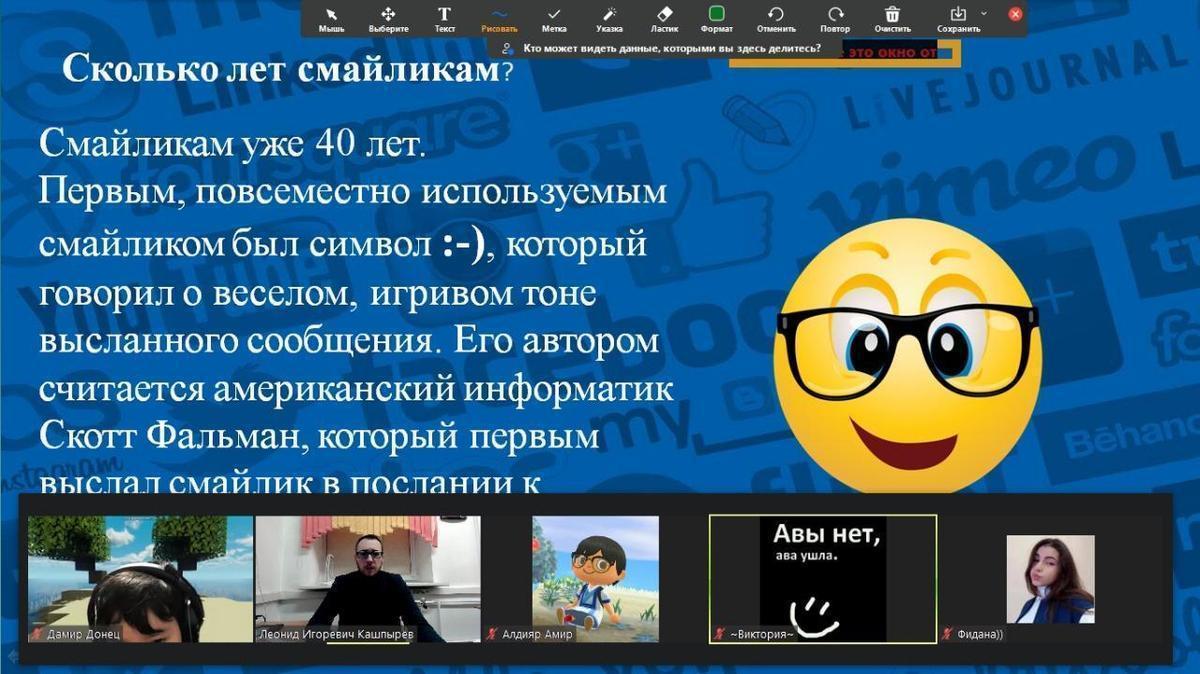Viewport: 1200px width, 674px height.
Task: Choose the Выберите move tool
Action: pyautogui.click(x=388, y=18)
